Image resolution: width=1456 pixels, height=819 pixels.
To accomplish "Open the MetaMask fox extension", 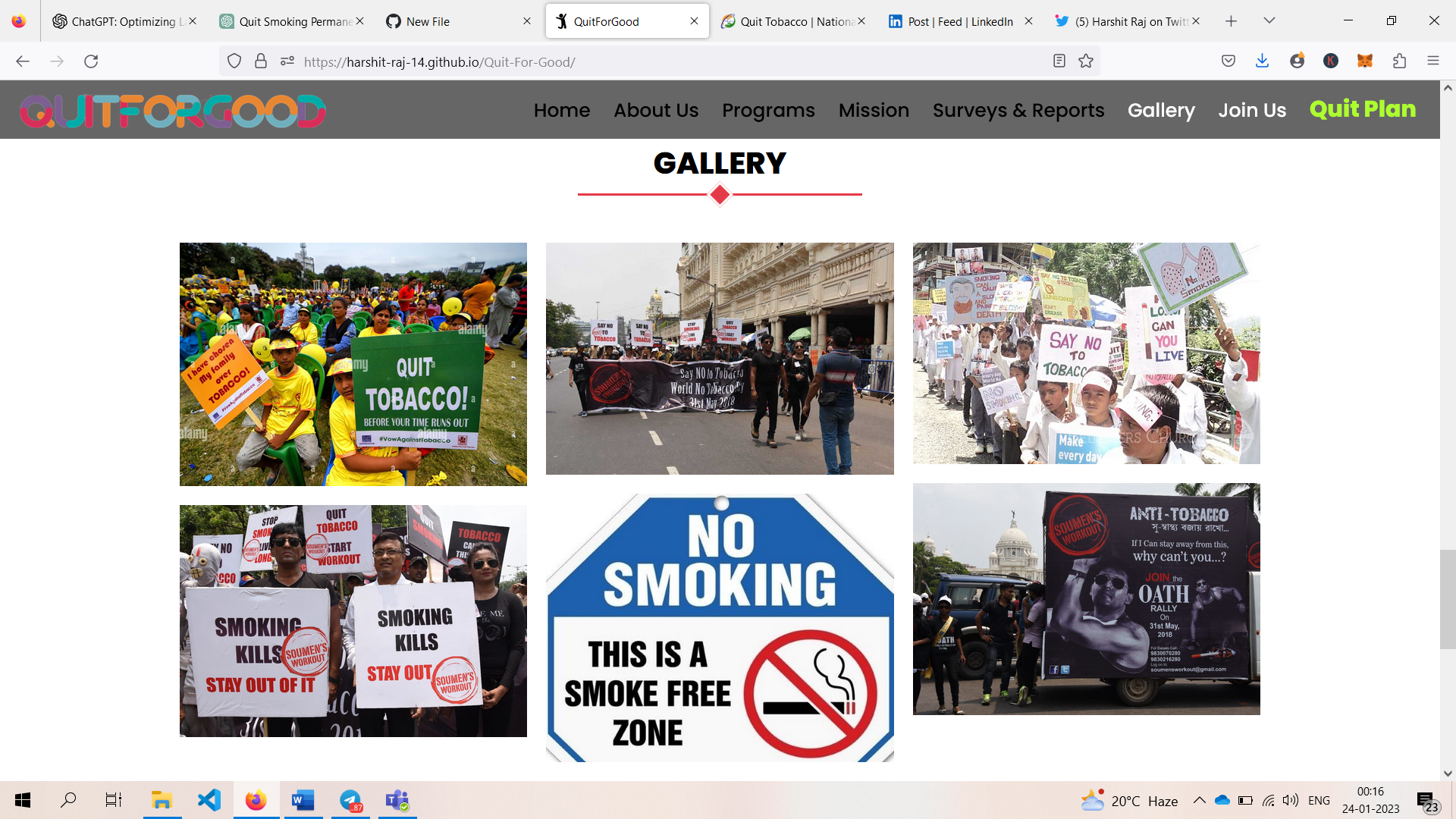I will point(1365,61).
